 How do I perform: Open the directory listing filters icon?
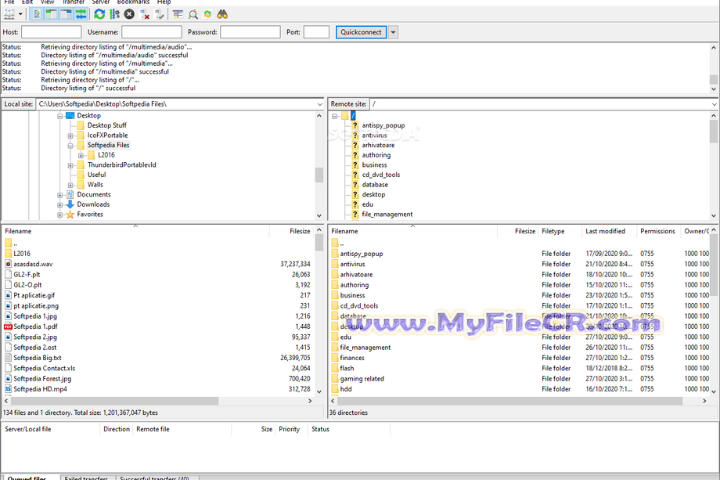(178, 14)
